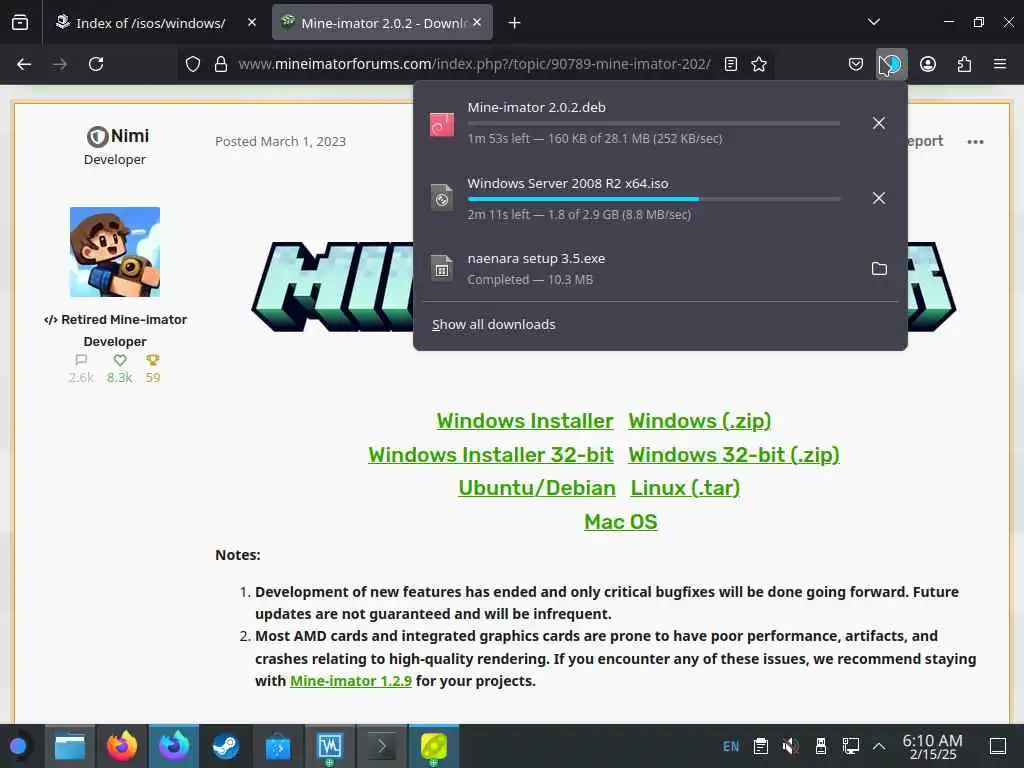Open Nimi's profile name link

tap(129, 136)
